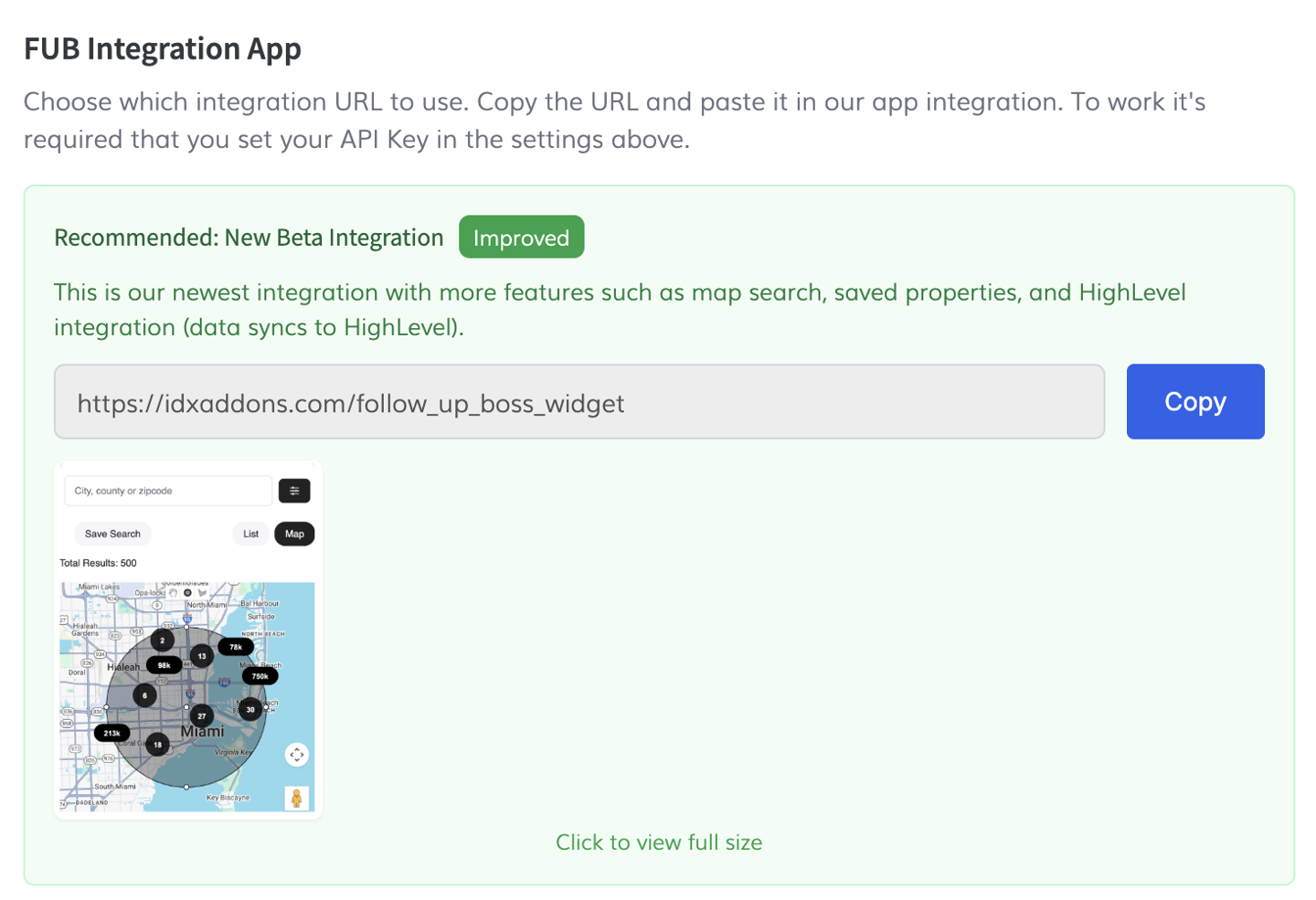Select the polygon draw tool on map
This screenshot has width=1316, height=900.
tap(203, 593)
